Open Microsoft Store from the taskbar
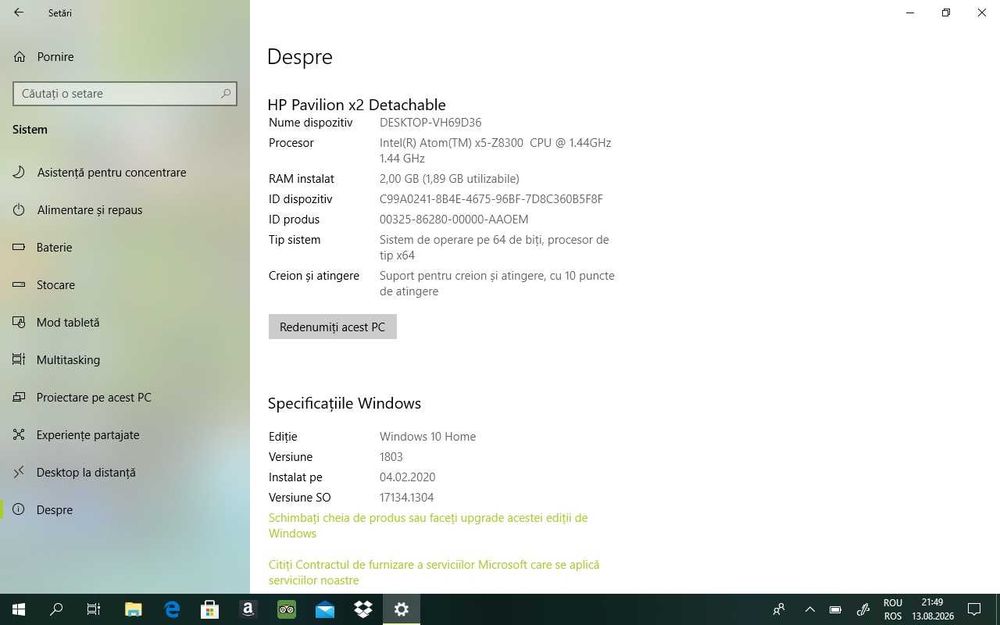The width and height of the screenshot is (1000, 625). pos(210,610)
